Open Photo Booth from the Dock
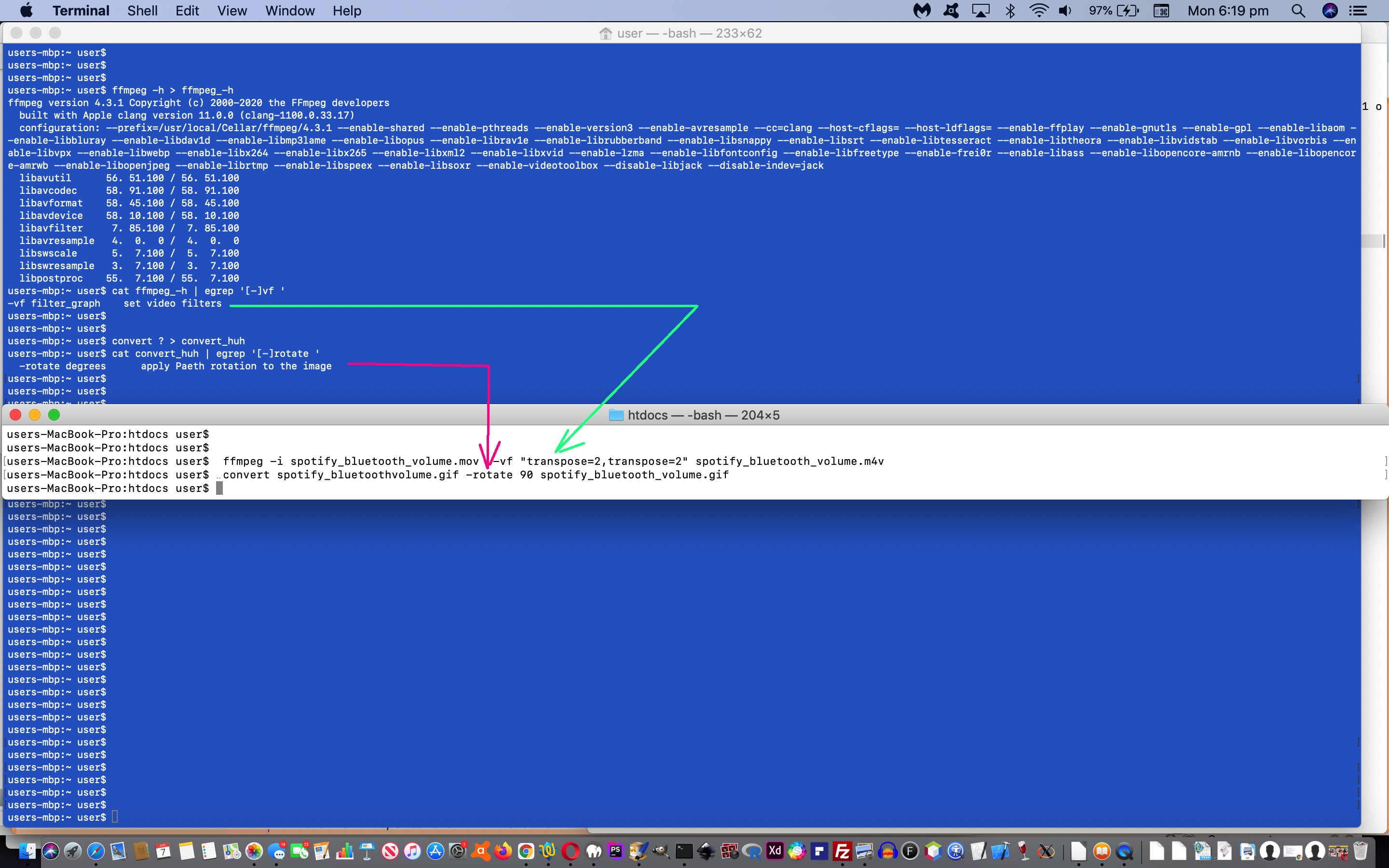Screen dimensions: 1389x868 [730, 851]
